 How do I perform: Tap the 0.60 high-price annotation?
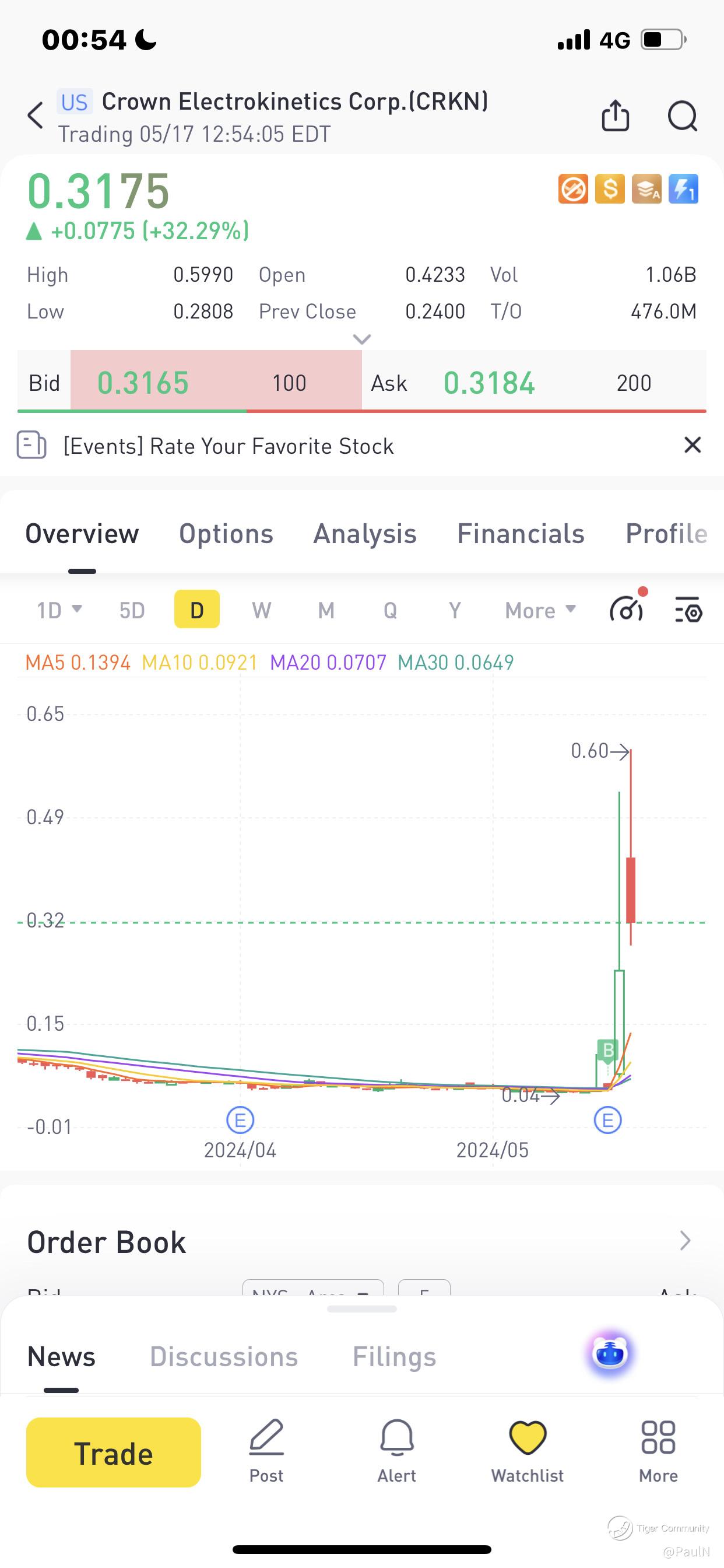599,751
